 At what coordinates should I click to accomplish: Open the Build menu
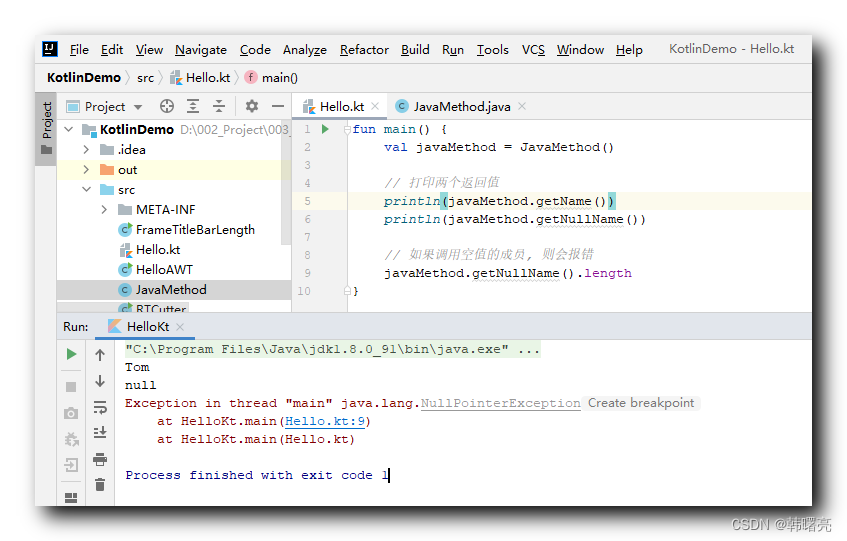point(415,50)
